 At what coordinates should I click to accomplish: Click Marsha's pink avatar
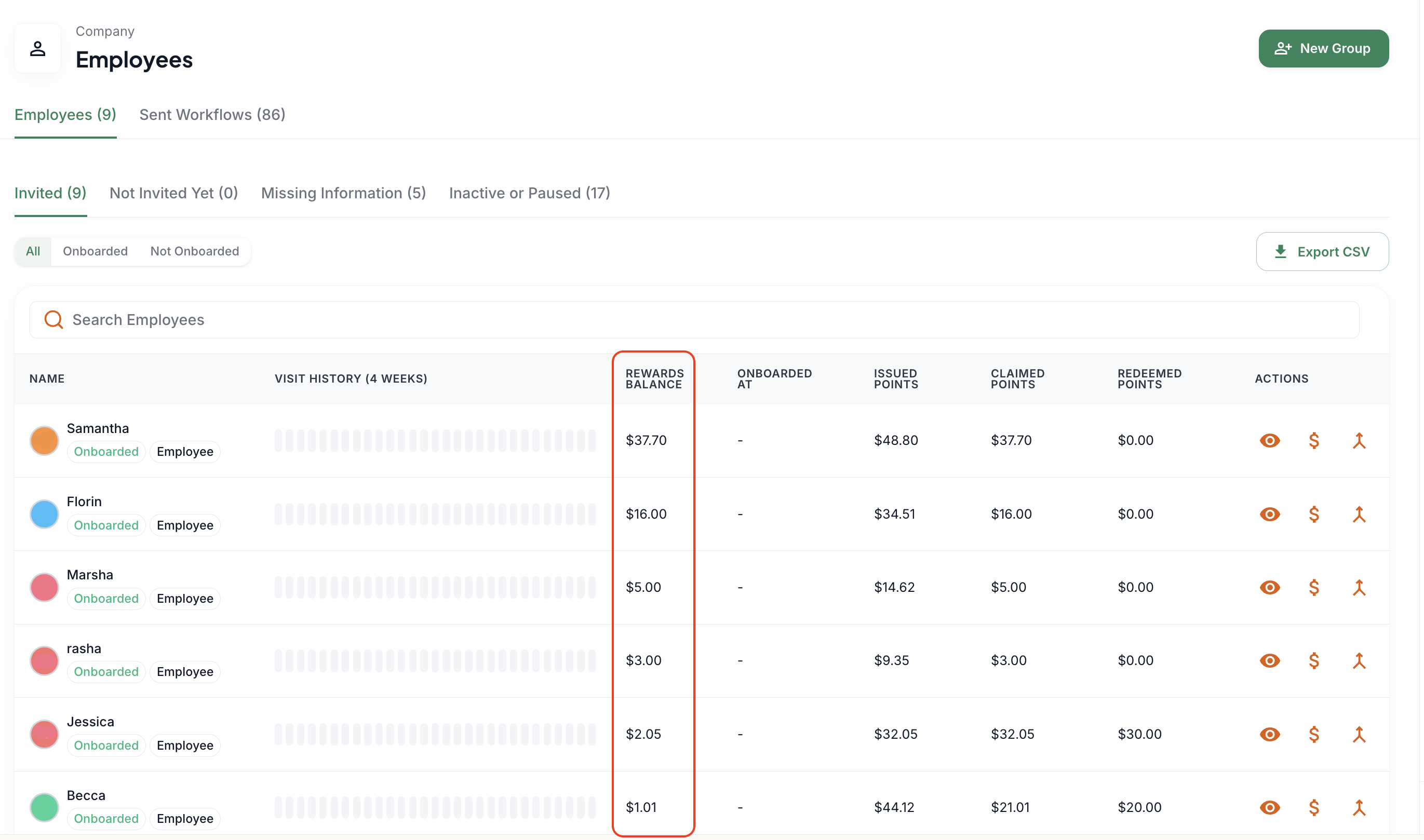(x=44, y=587)
